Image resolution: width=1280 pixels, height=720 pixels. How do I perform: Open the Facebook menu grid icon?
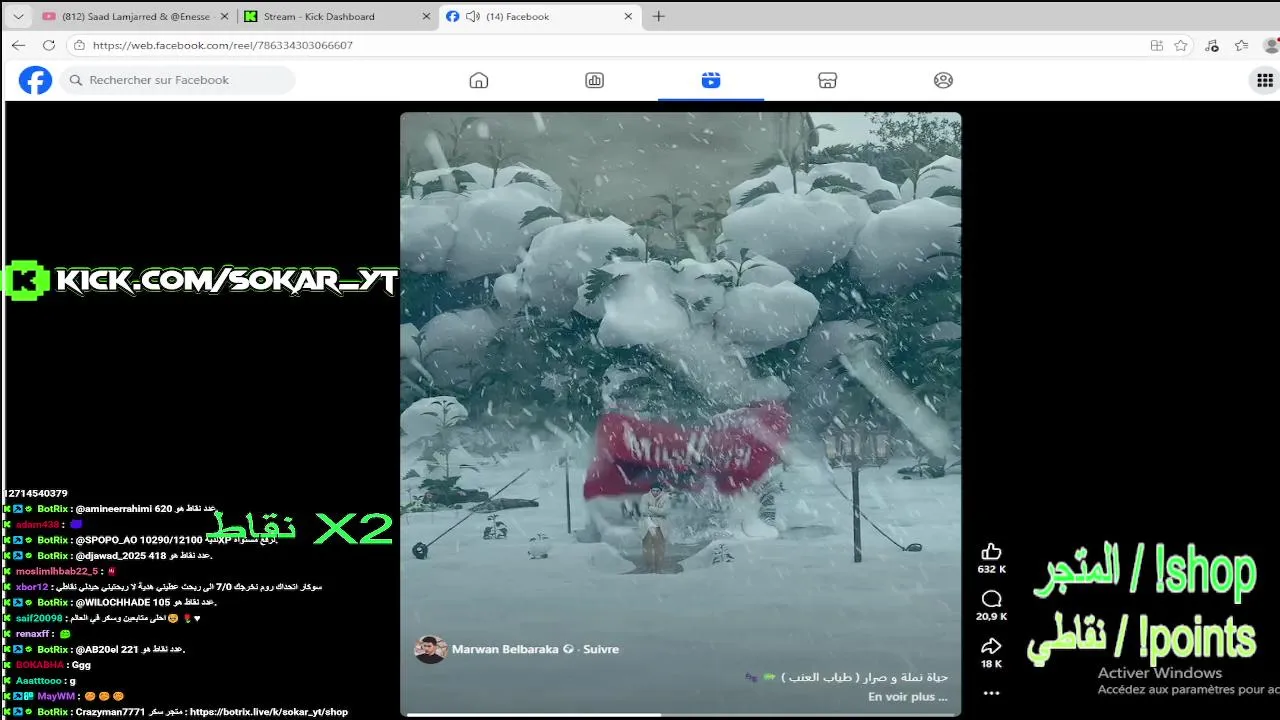pyautogui.click(x=1264, y=80)
